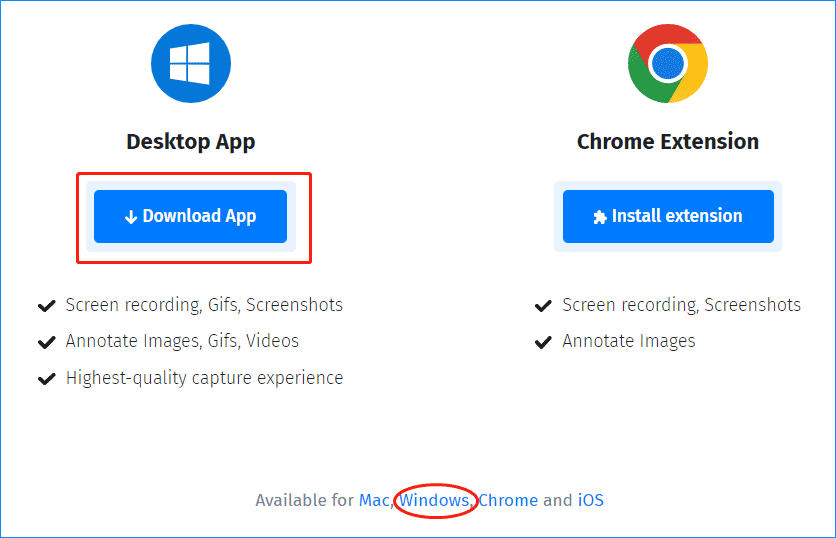
Task: Click checkmark beside Screen recording, Screenshots
Action: (x=543, y=305)
